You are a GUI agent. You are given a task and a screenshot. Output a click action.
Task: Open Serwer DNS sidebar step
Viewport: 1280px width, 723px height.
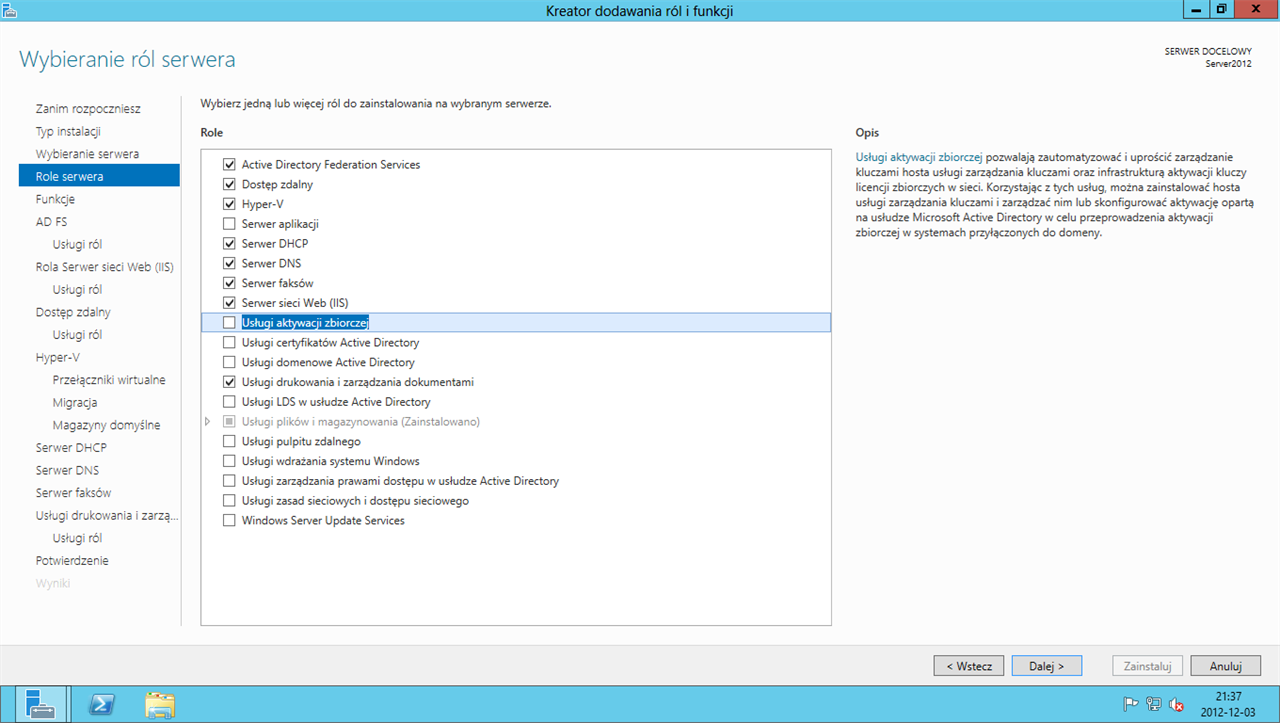[67, 470]
